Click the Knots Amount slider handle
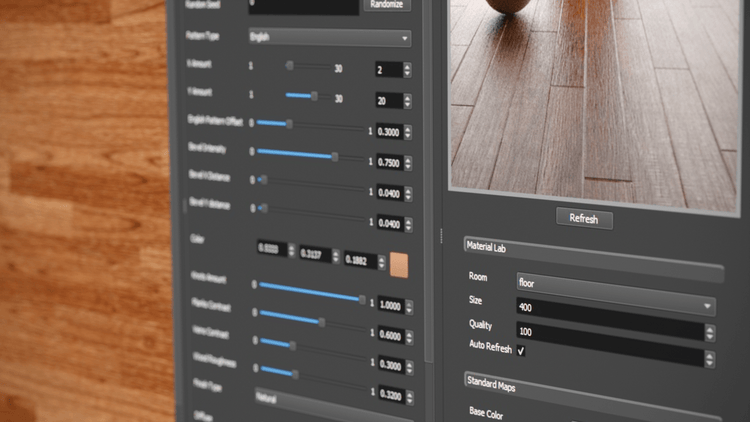Image resolution: width=750 pixels, height=422 pixels. click(x=362, y=300)
